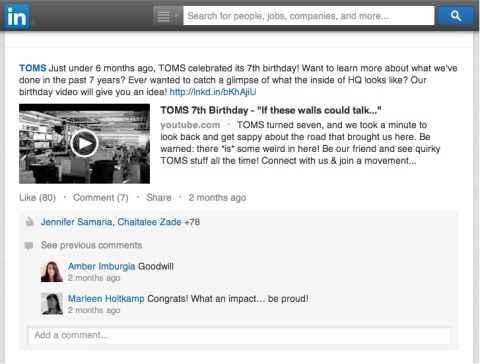480x364 pixels.
Task: Open Jennifer Samaria's profile
Action: tap(76, 222)
